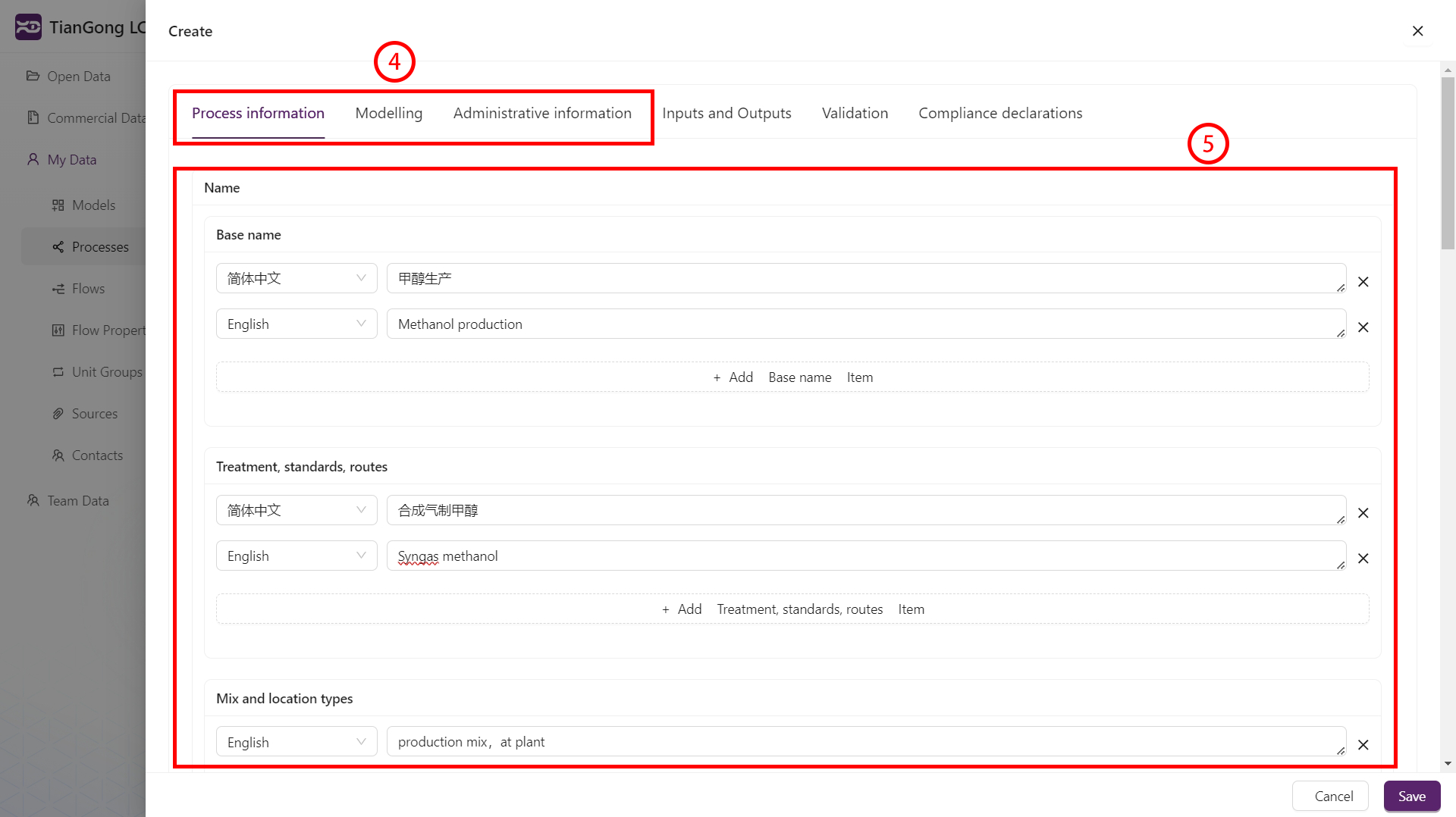Click Add Base name Item button
The width and height of the screenshot is (1456, 817).
coord(792,377)
